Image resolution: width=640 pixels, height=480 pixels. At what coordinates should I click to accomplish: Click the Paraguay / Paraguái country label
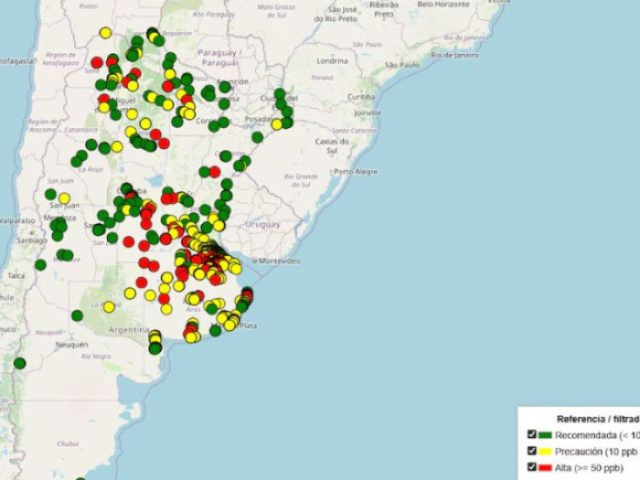click(218, 58)
